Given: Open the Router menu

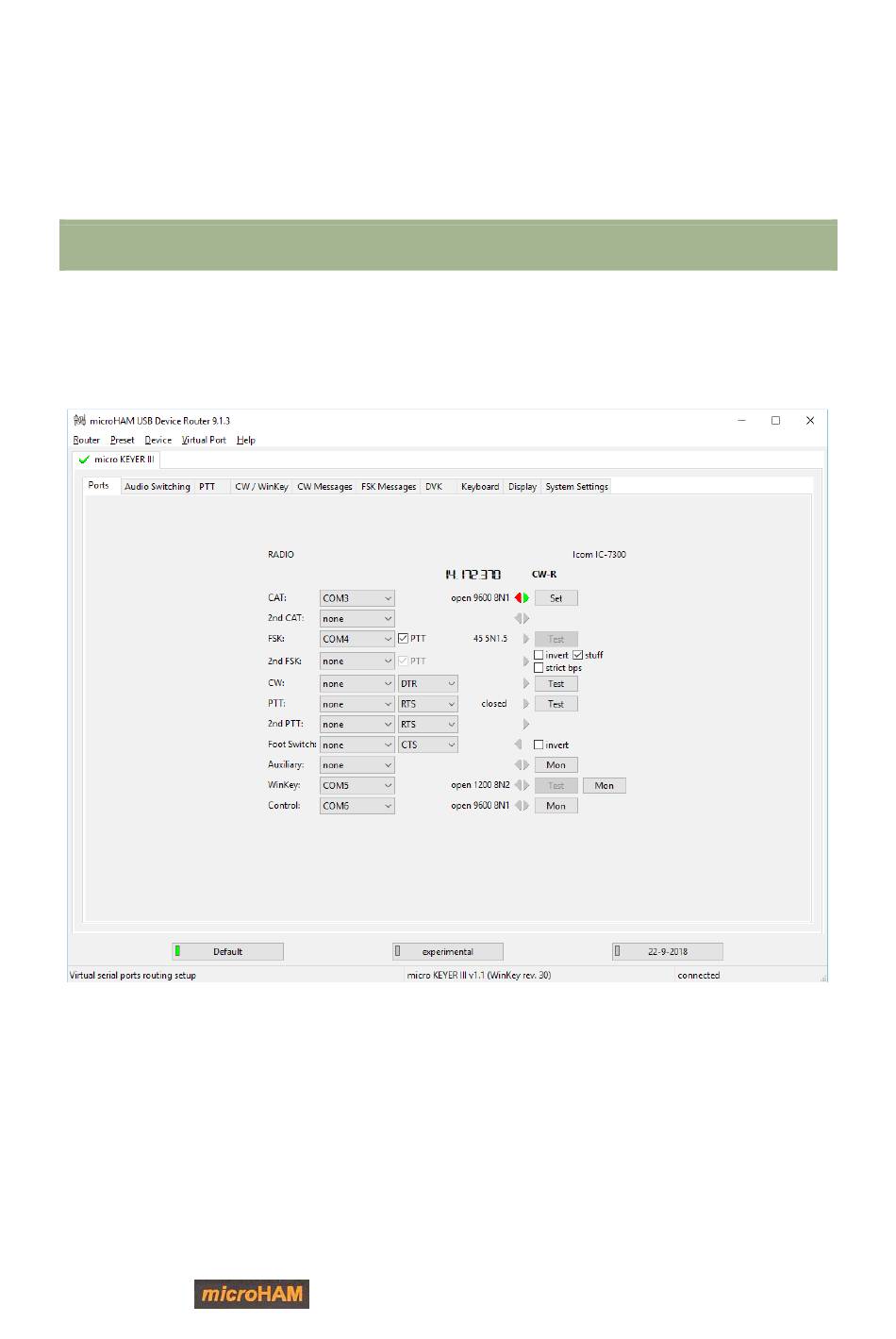Looking at the screenshot, I should pos(87,440).
